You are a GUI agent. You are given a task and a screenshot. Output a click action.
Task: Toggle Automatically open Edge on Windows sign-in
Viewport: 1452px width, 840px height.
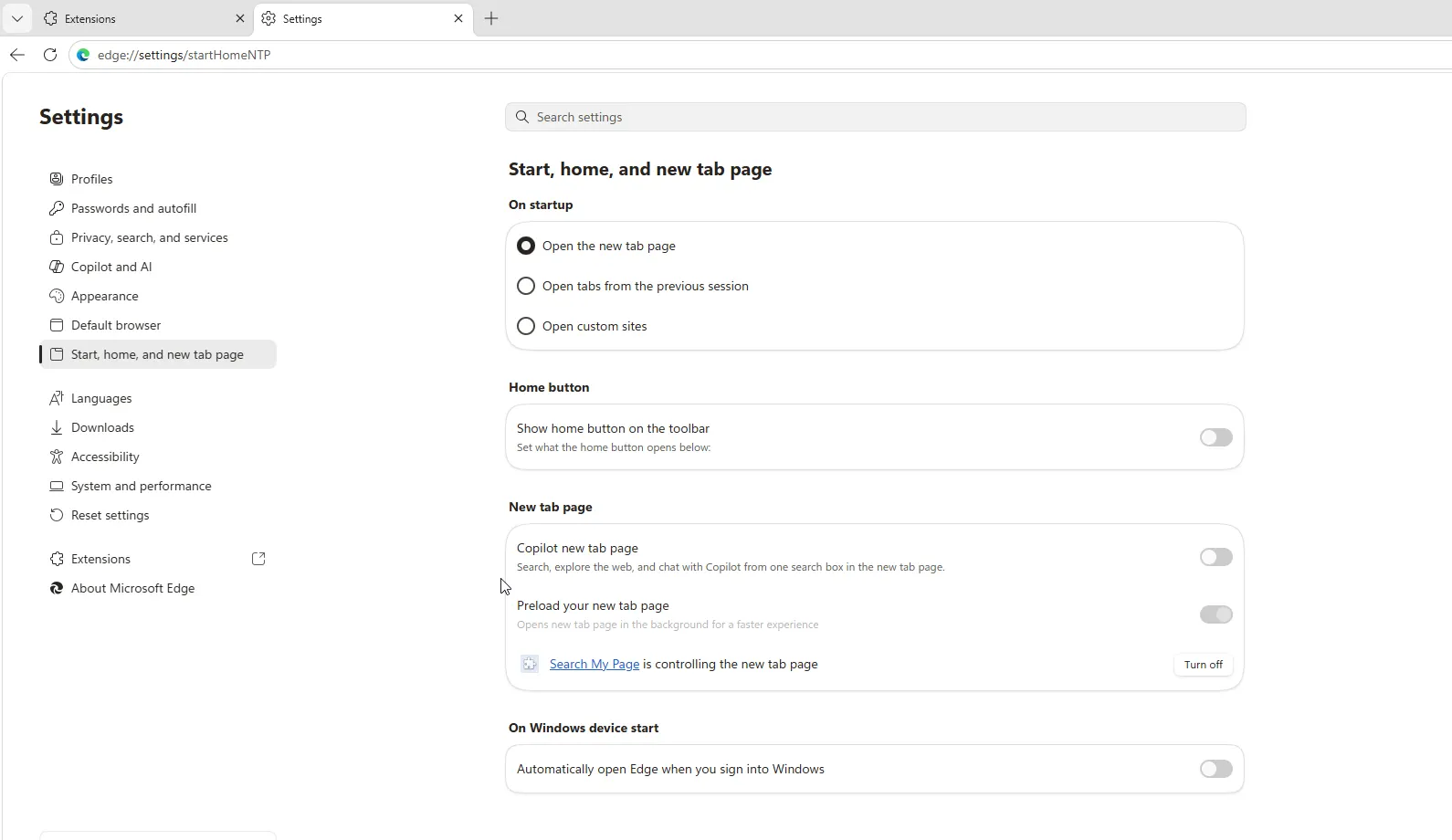coord(1216,769)
